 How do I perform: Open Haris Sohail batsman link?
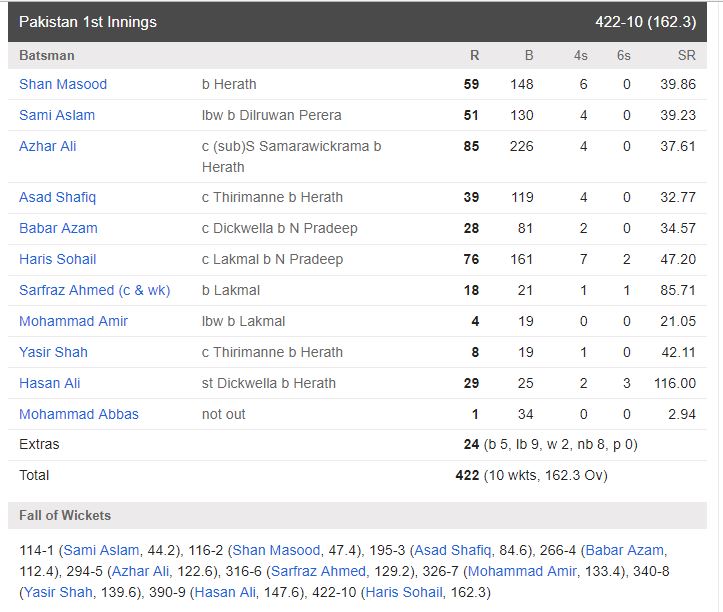[x=58, y=259]
